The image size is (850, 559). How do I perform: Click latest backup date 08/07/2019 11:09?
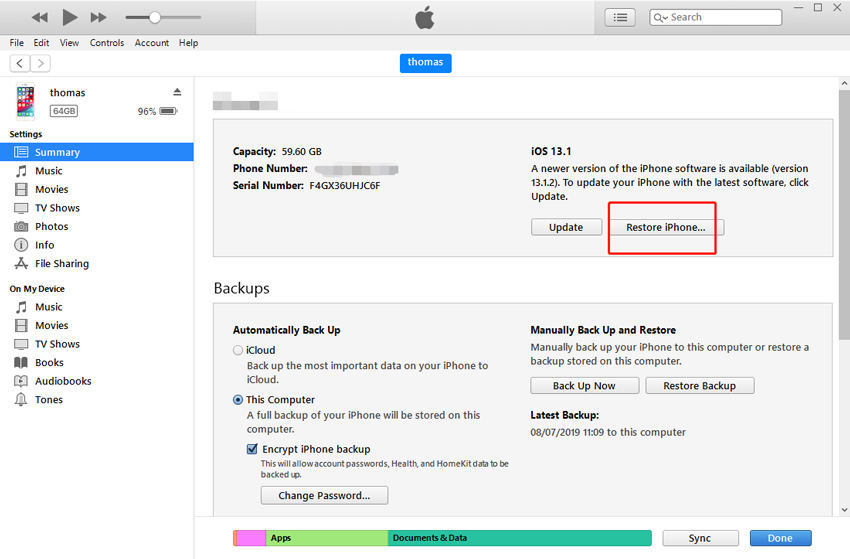[x=567, y=433]
